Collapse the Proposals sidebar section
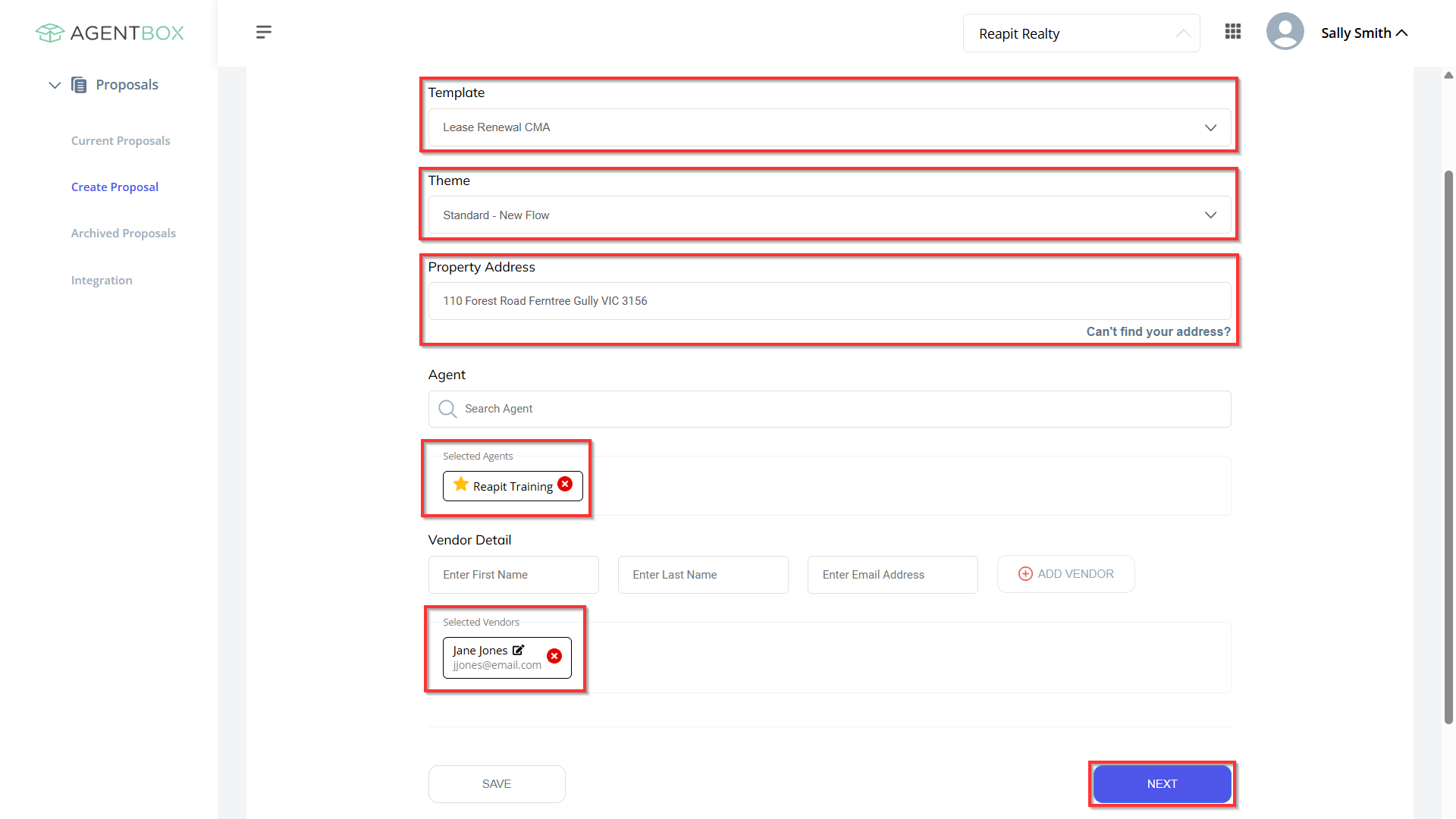1456x819 pixels. click(x=55, y=85)
